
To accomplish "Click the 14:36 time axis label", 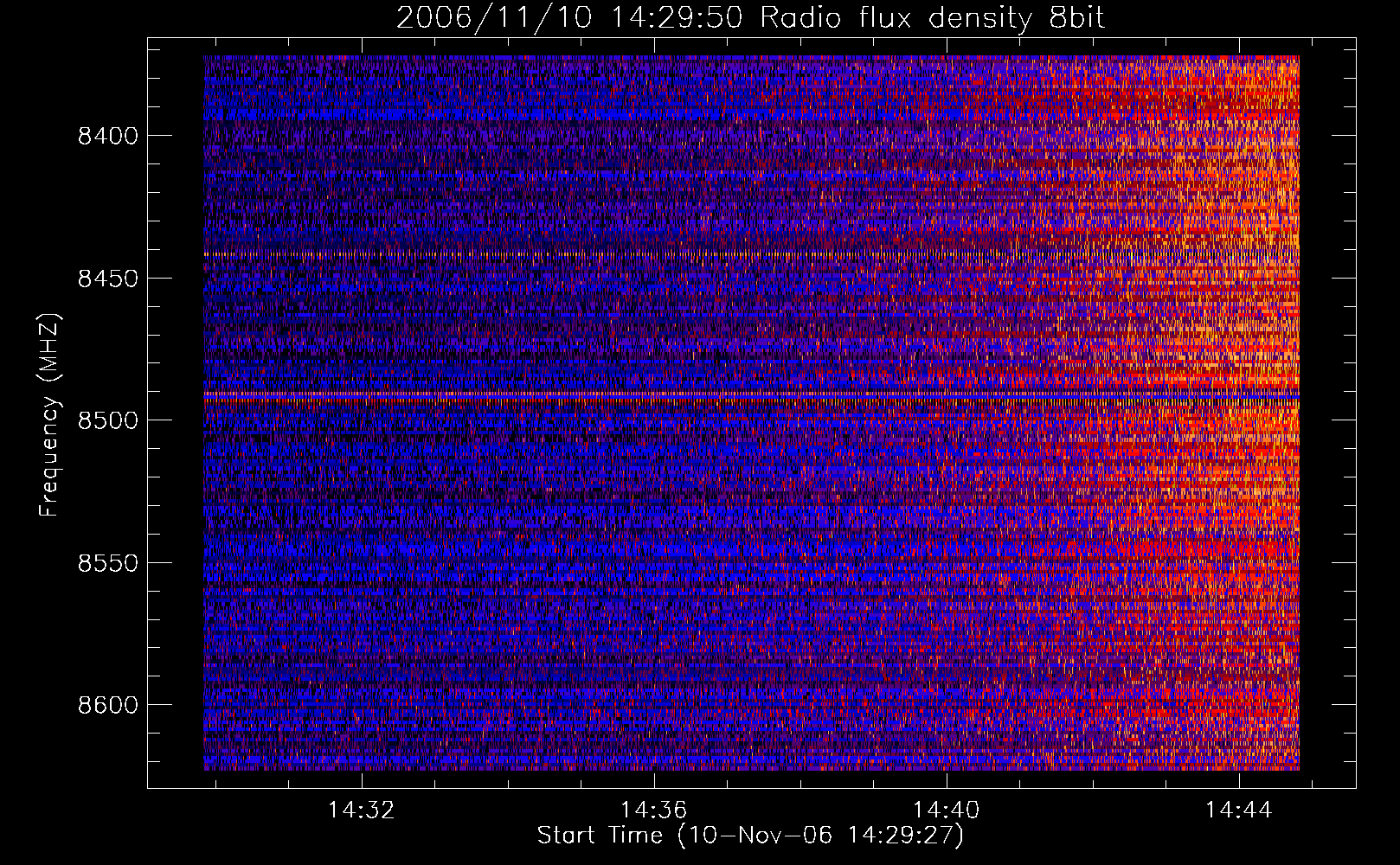I will pyautogui.click(x=653, y=810).
